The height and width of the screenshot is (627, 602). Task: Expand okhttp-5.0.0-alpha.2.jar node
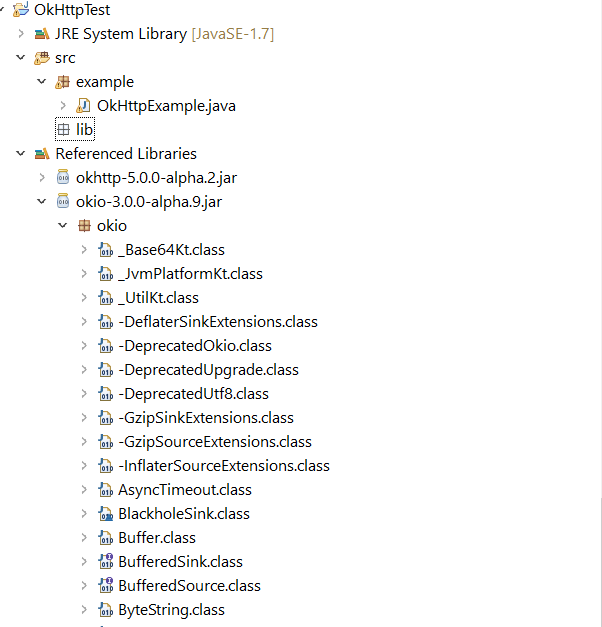coord(42,177)
